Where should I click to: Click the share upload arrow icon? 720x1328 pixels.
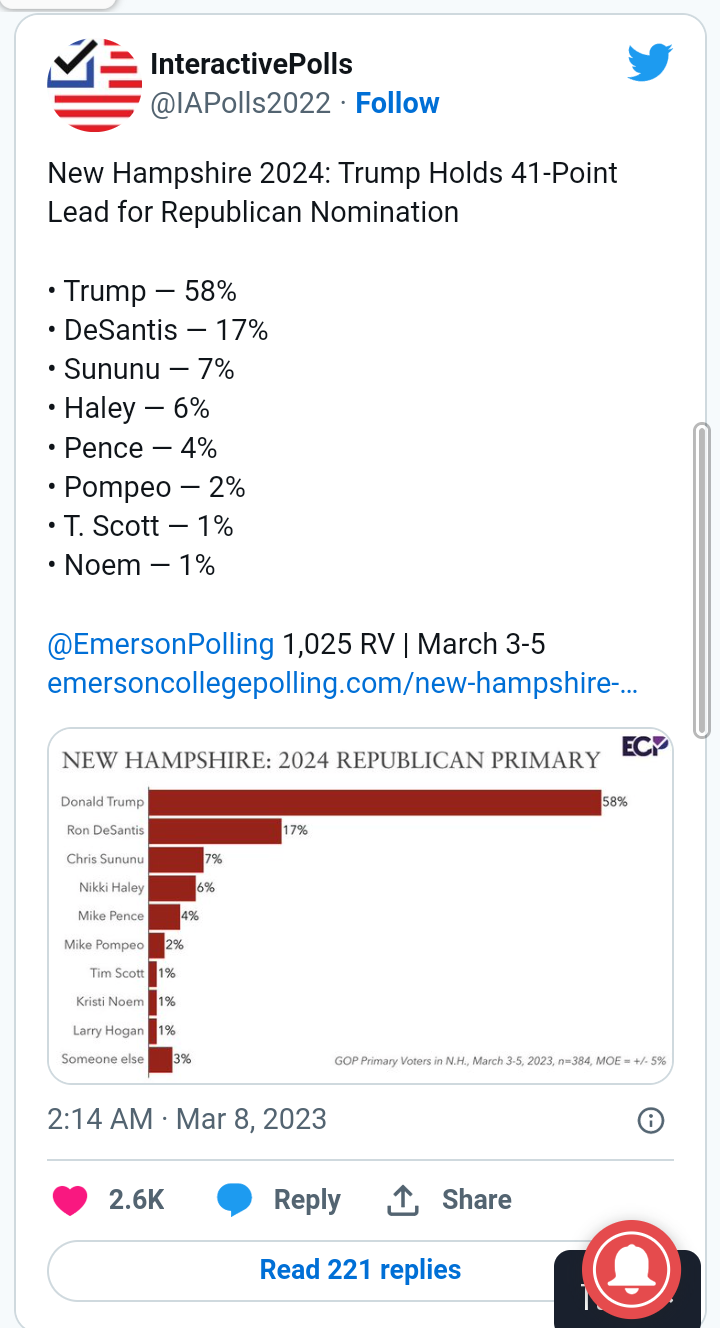(402, 1200)
